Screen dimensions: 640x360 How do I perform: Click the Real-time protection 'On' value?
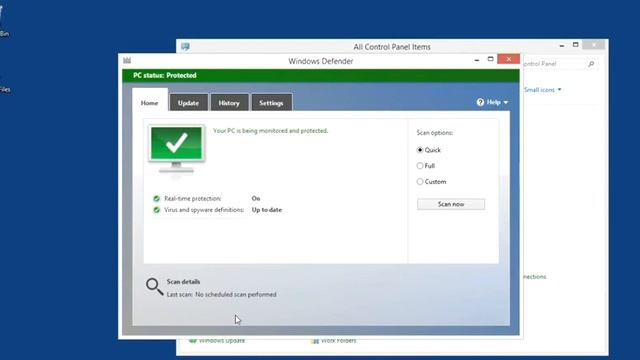256,198
